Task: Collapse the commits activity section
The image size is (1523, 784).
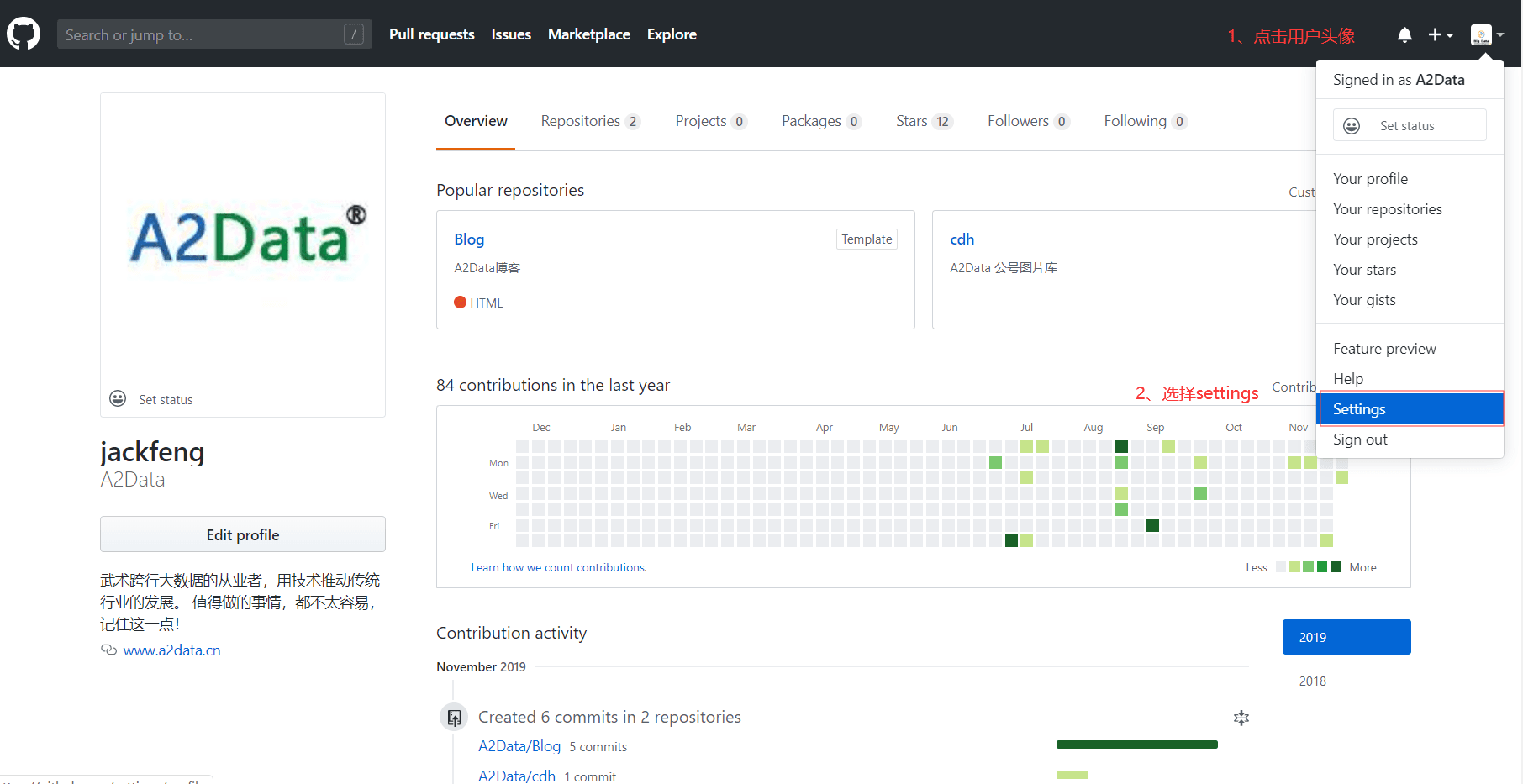Action: tap(1241, 718)
